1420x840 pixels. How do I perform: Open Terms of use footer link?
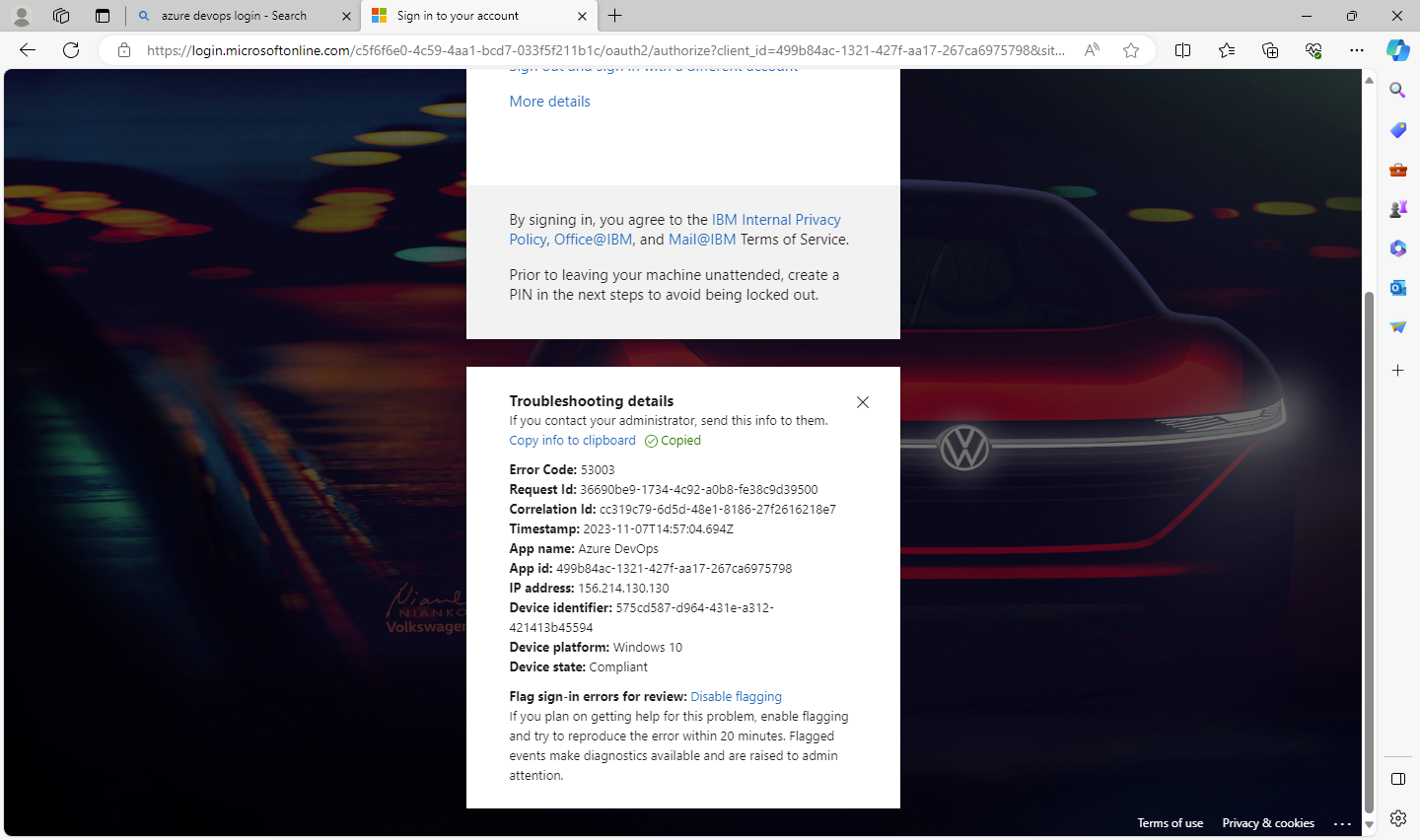[1170, 823]
